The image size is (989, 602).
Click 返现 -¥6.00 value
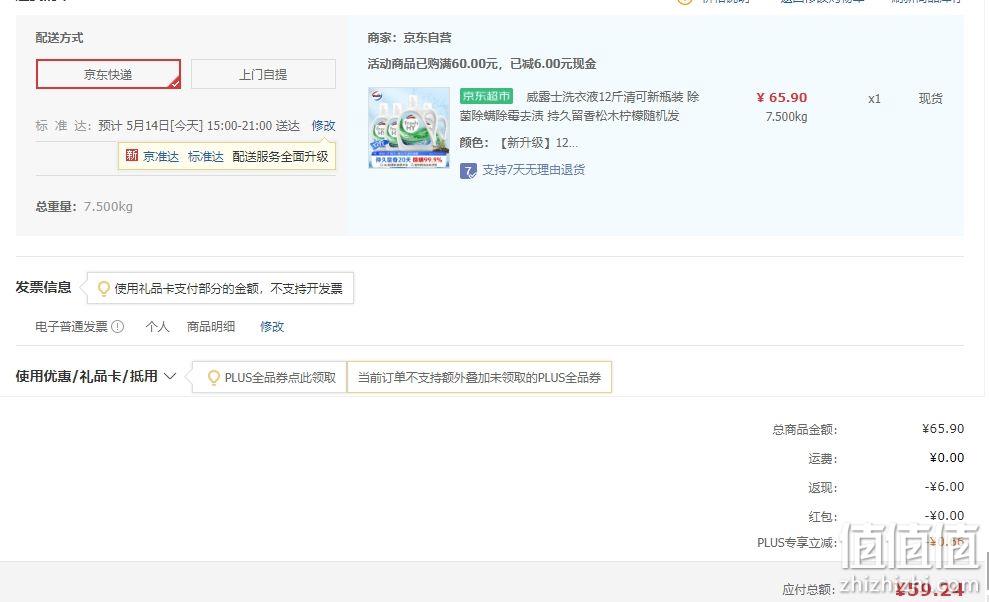click(x=944, y=487)
